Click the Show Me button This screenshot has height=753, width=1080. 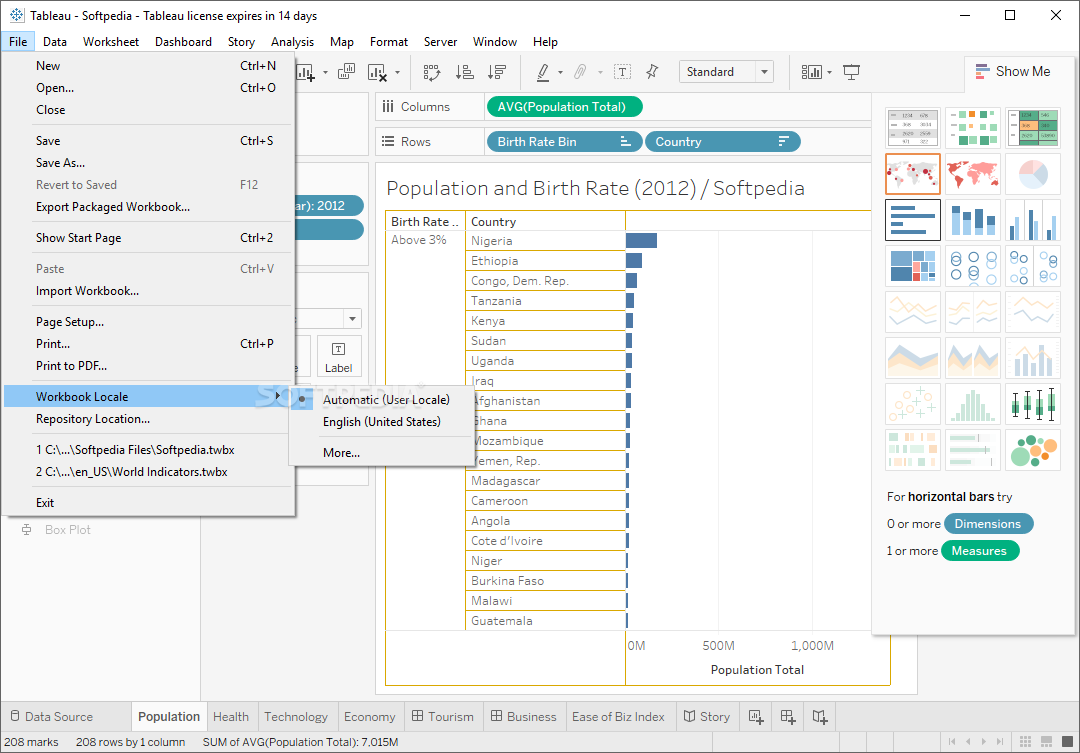click(1012, 72)
